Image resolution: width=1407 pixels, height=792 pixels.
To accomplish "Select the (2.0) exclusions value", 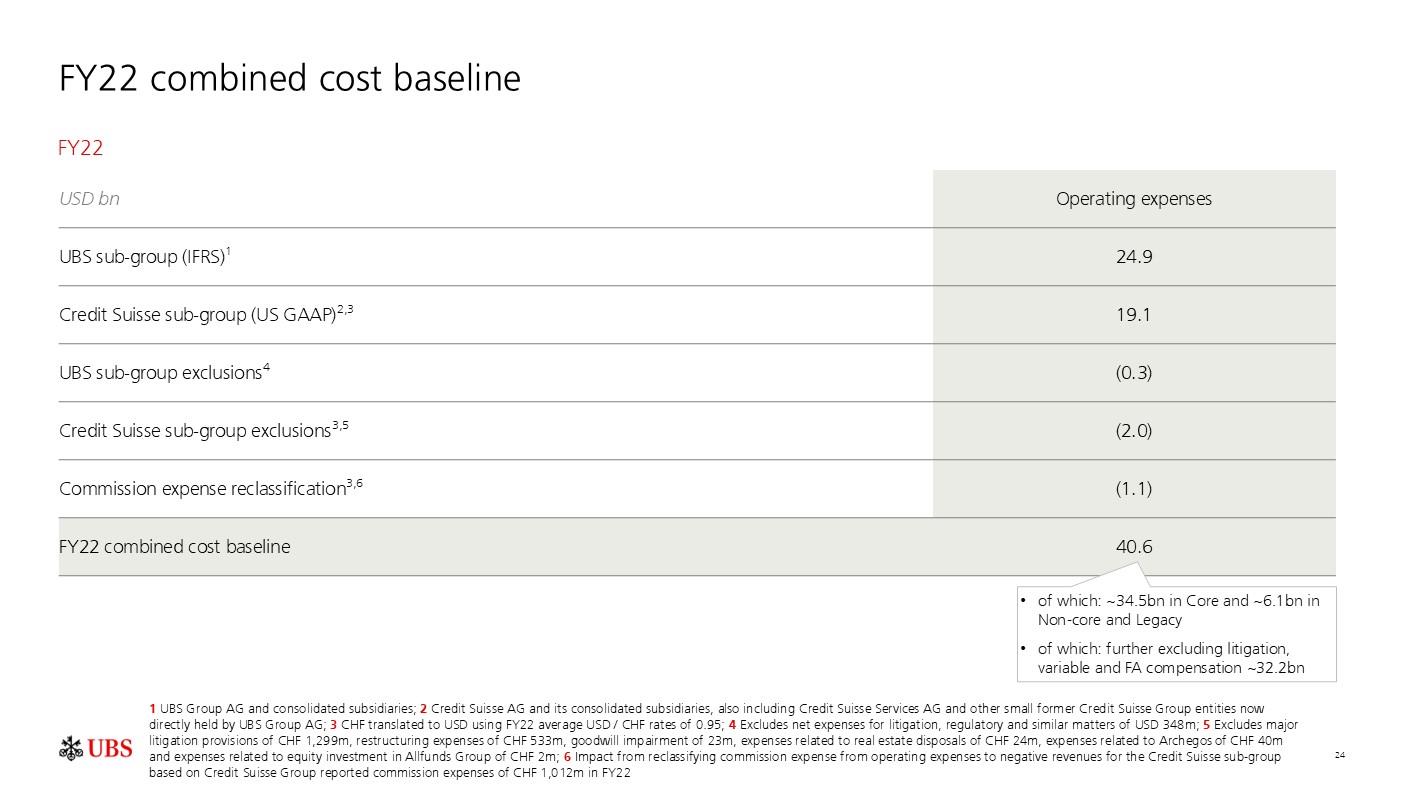I will click(1133, 431).
